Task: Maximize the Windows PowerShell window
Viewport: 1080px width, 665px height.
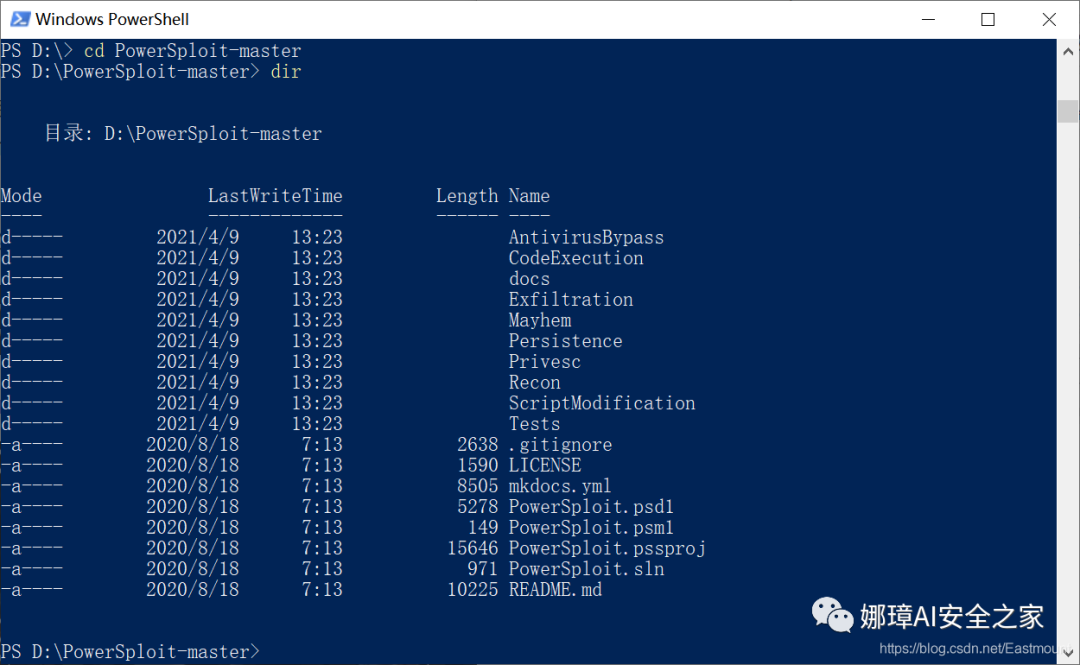Action: click(988, 19)
